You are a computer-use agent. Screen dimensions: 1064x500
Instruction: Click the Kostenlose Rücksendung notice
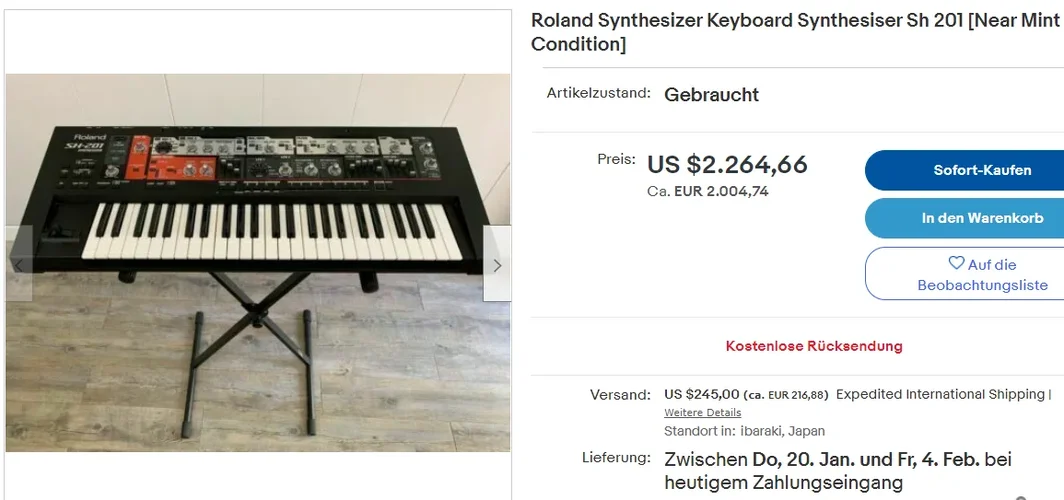(x=814, y=346)
